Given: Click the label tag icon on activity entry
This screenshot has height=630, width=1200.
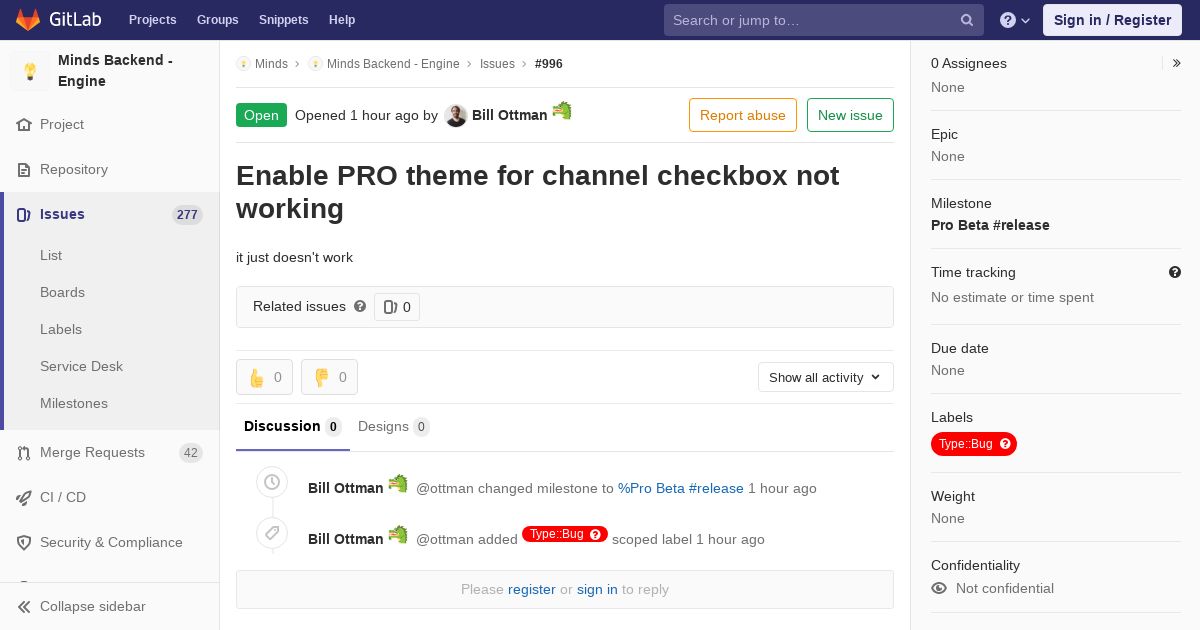Looking at the screenshot, I should 272,533.
